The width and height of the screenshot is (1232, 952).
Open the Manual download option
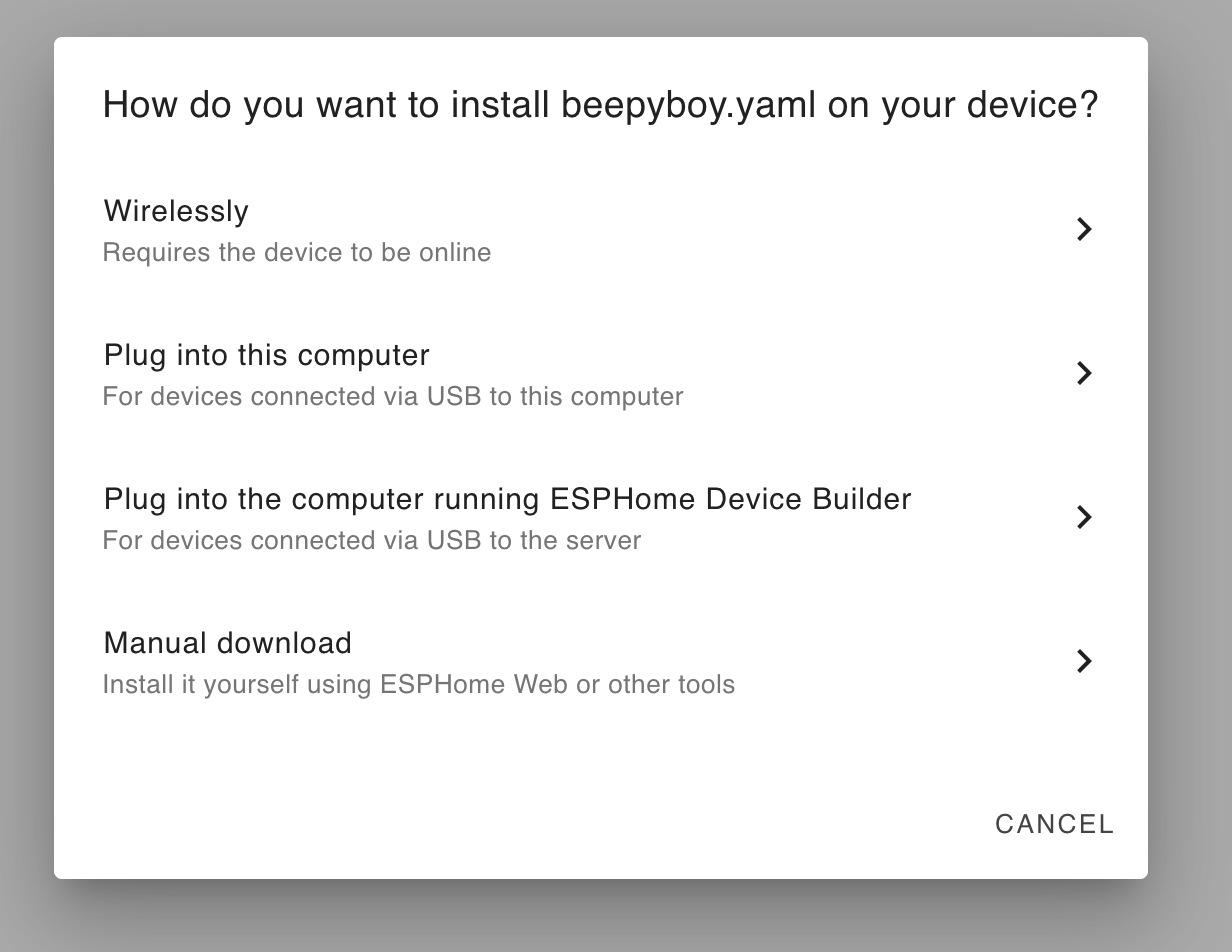click(x=600, y=662)
